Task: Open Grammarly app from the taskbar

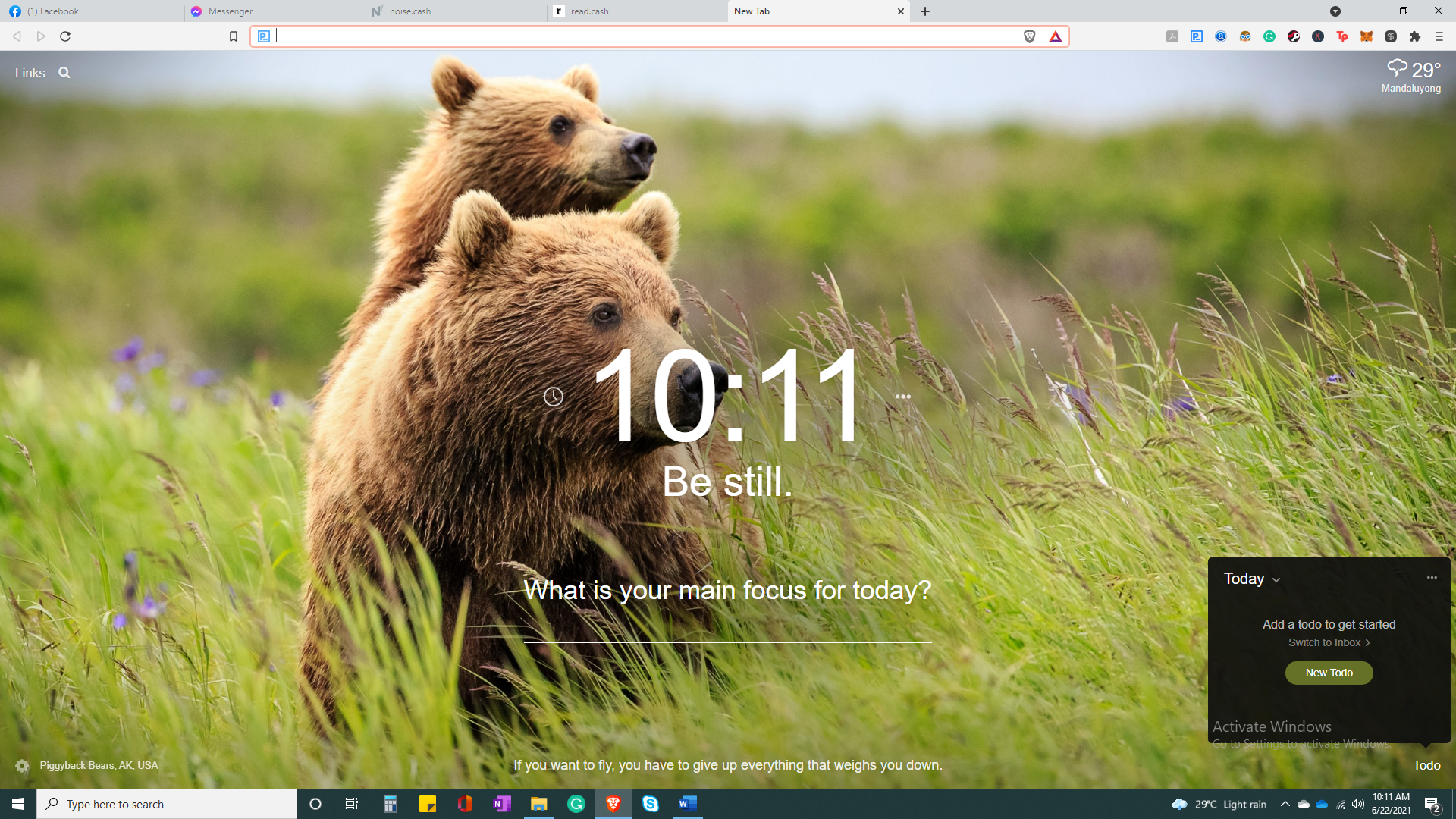Action: 576,804
